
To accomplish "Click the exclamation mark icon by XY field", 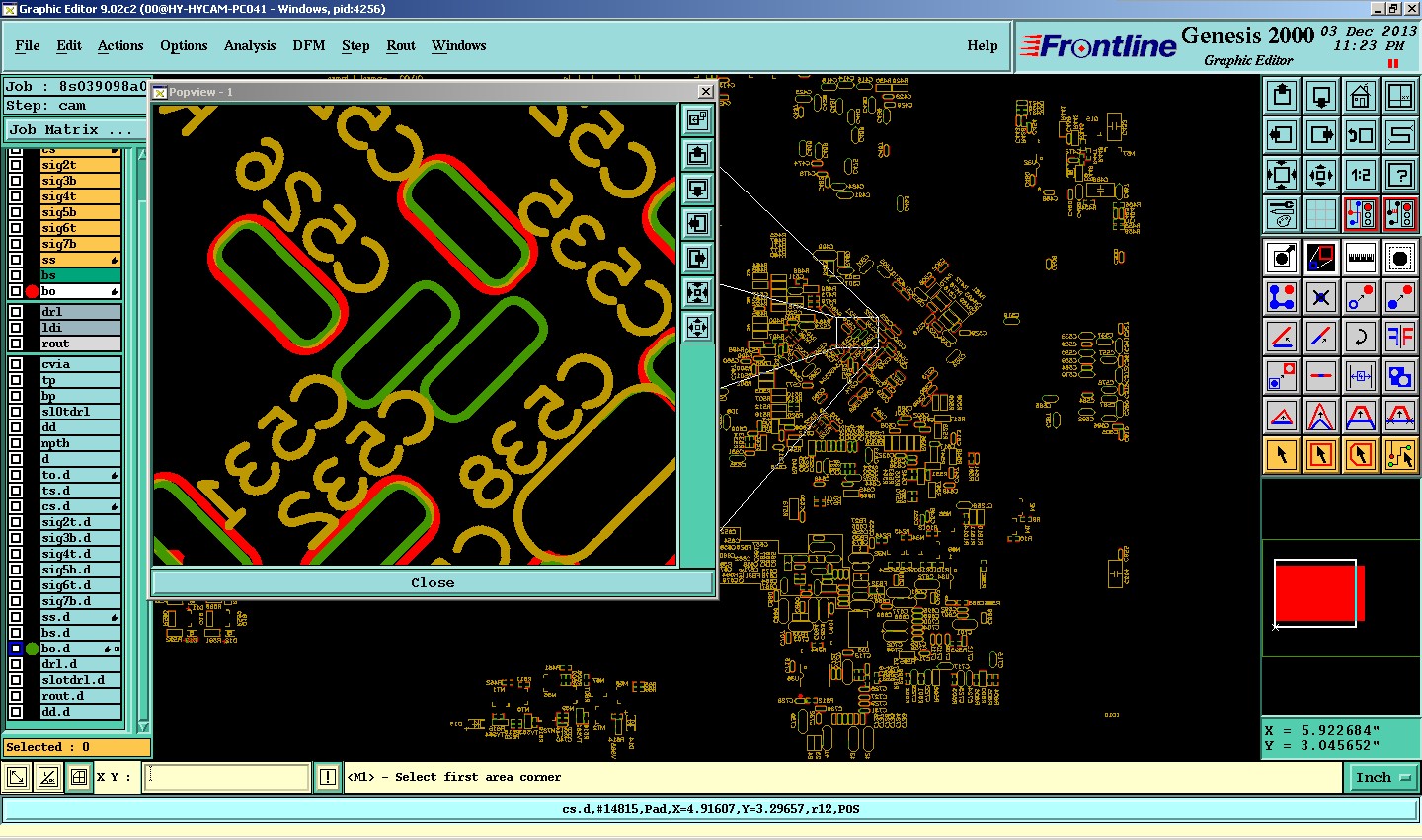I will [x=328, y=777].
